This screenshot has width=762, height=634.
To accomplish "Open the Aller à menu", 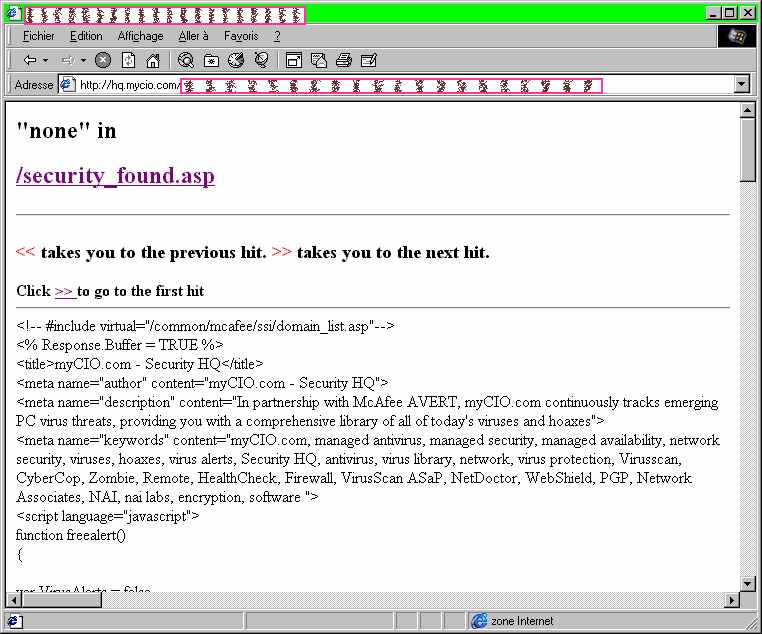I will (193, 36).
